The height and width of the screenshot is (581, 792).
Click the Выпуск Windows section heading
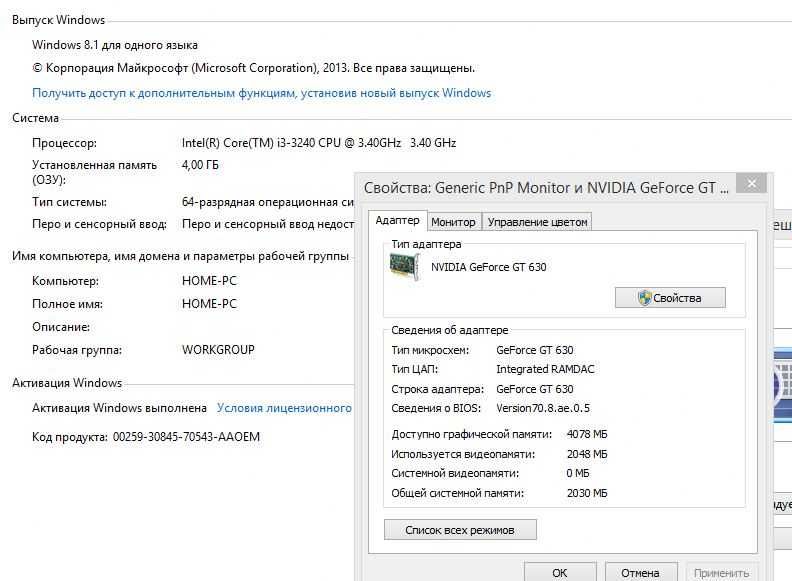[59, 20]
